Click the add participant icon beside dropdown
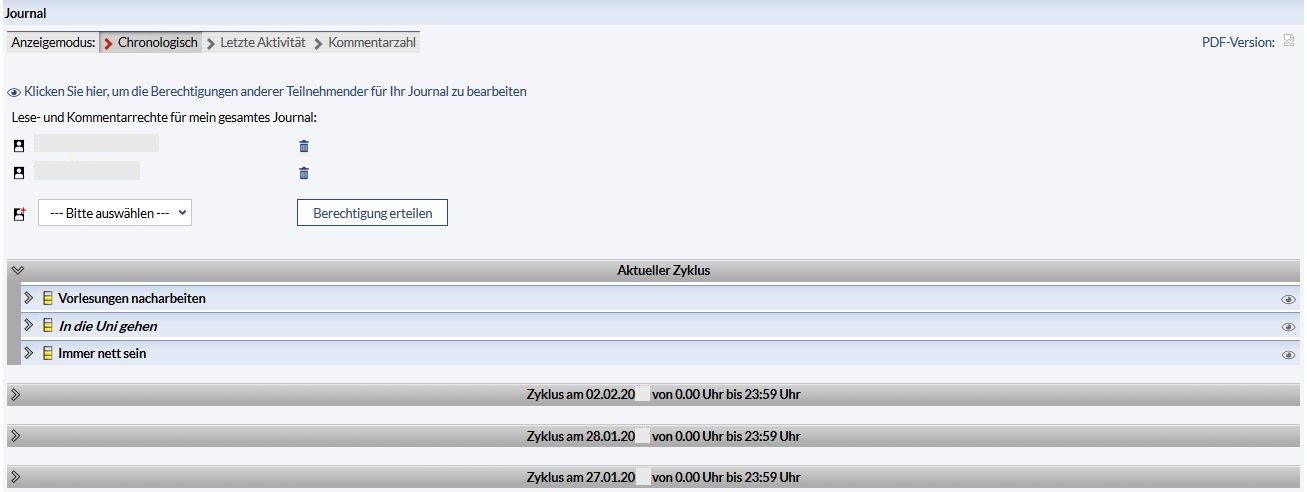The height and width of the screenshot is (492, 1307). pyautogui.click(x=19, y=214)
